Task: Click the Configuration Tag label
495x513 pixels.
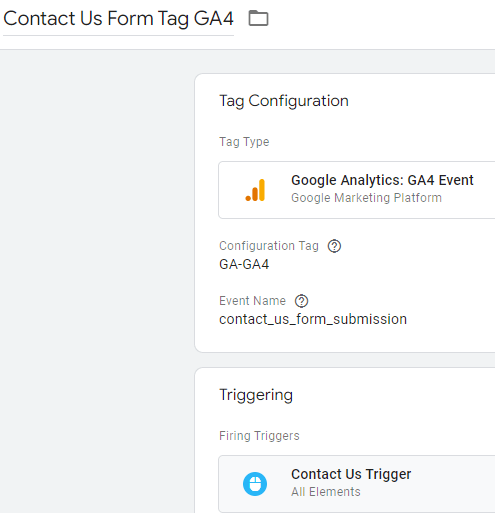Action: (x=269, y=246)
